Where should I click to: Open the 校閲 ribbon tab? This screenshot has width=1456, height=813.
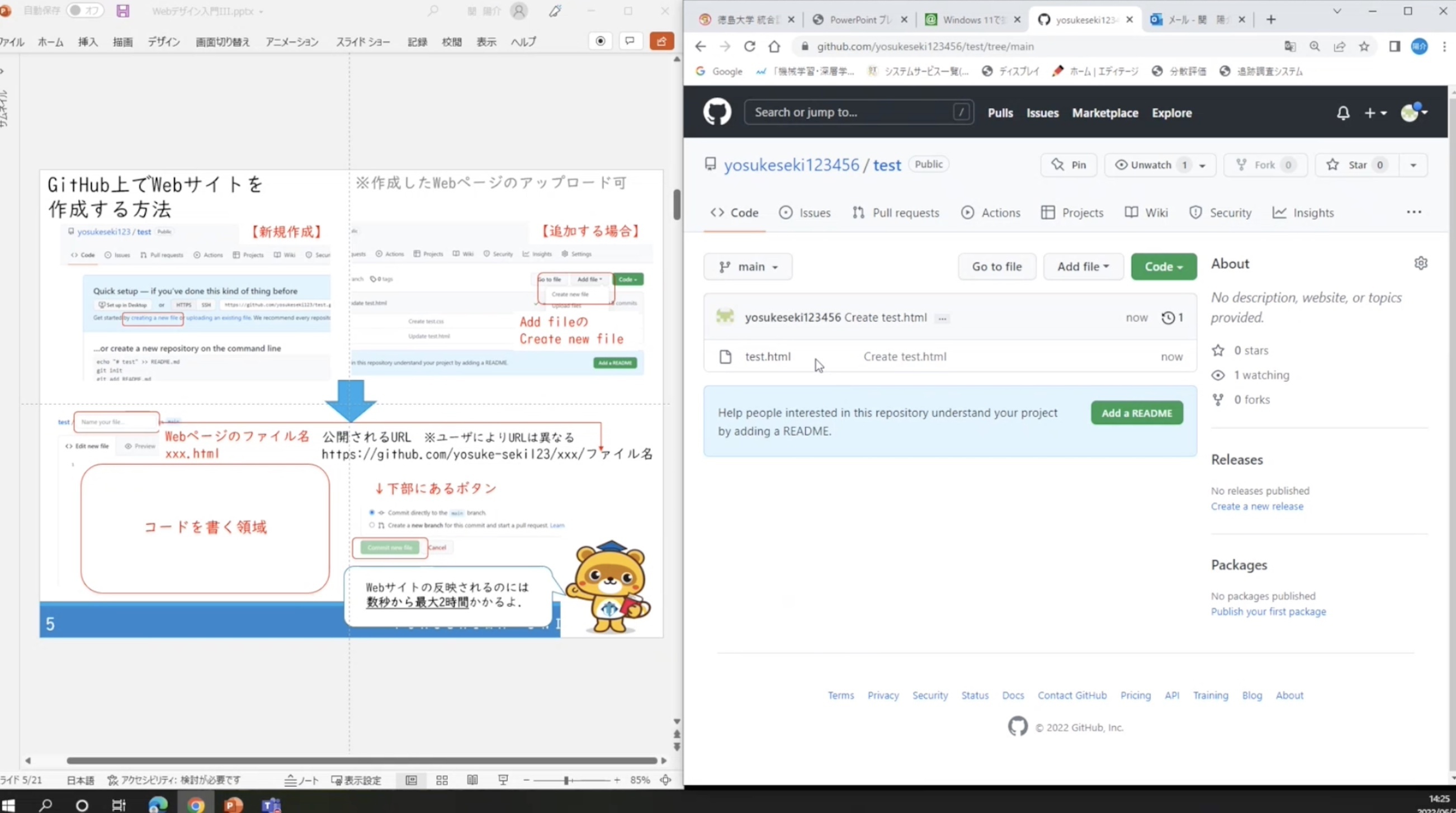452,42
